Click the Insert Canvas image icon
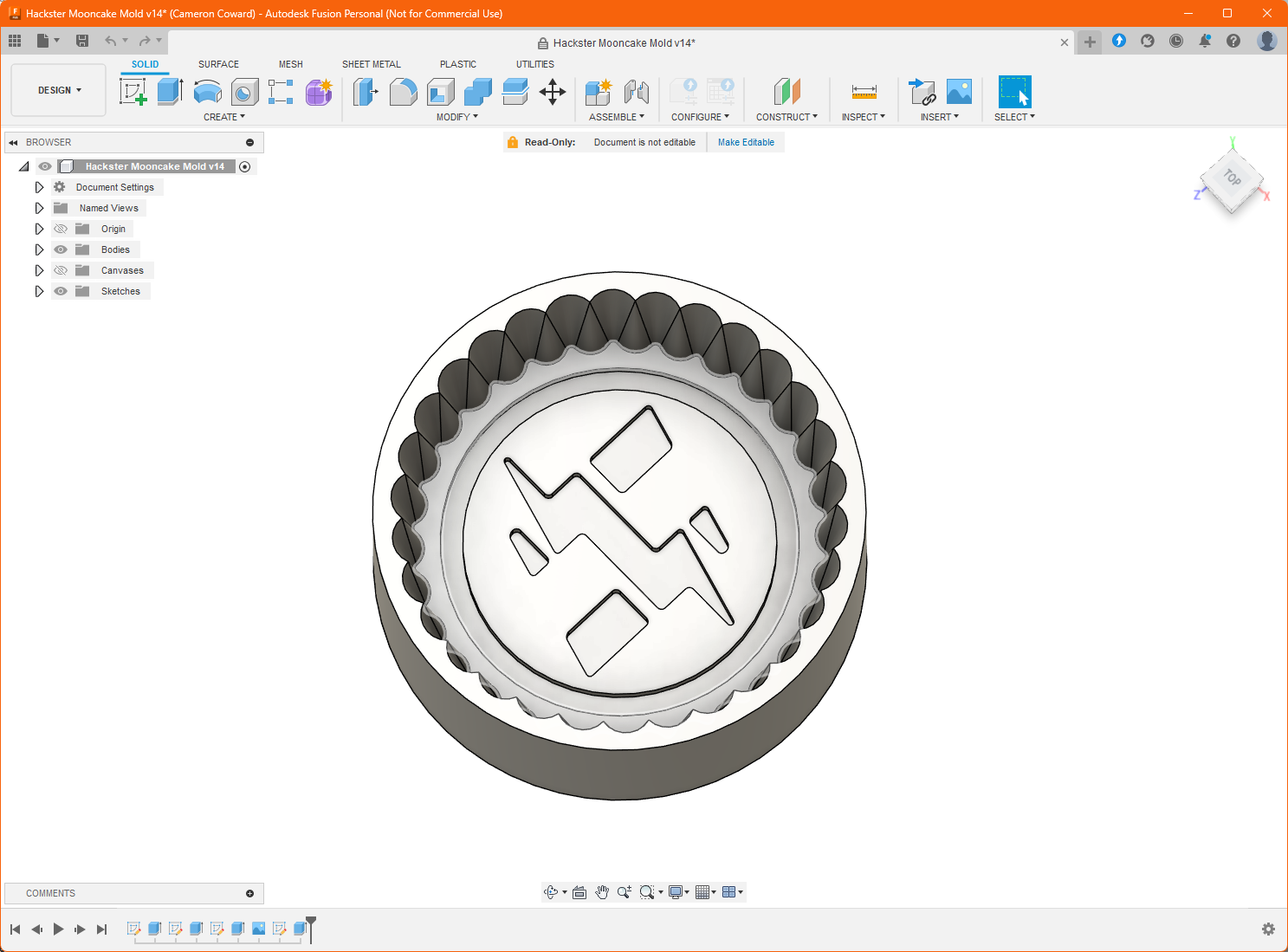1288x952 pixels. [959, 91]
